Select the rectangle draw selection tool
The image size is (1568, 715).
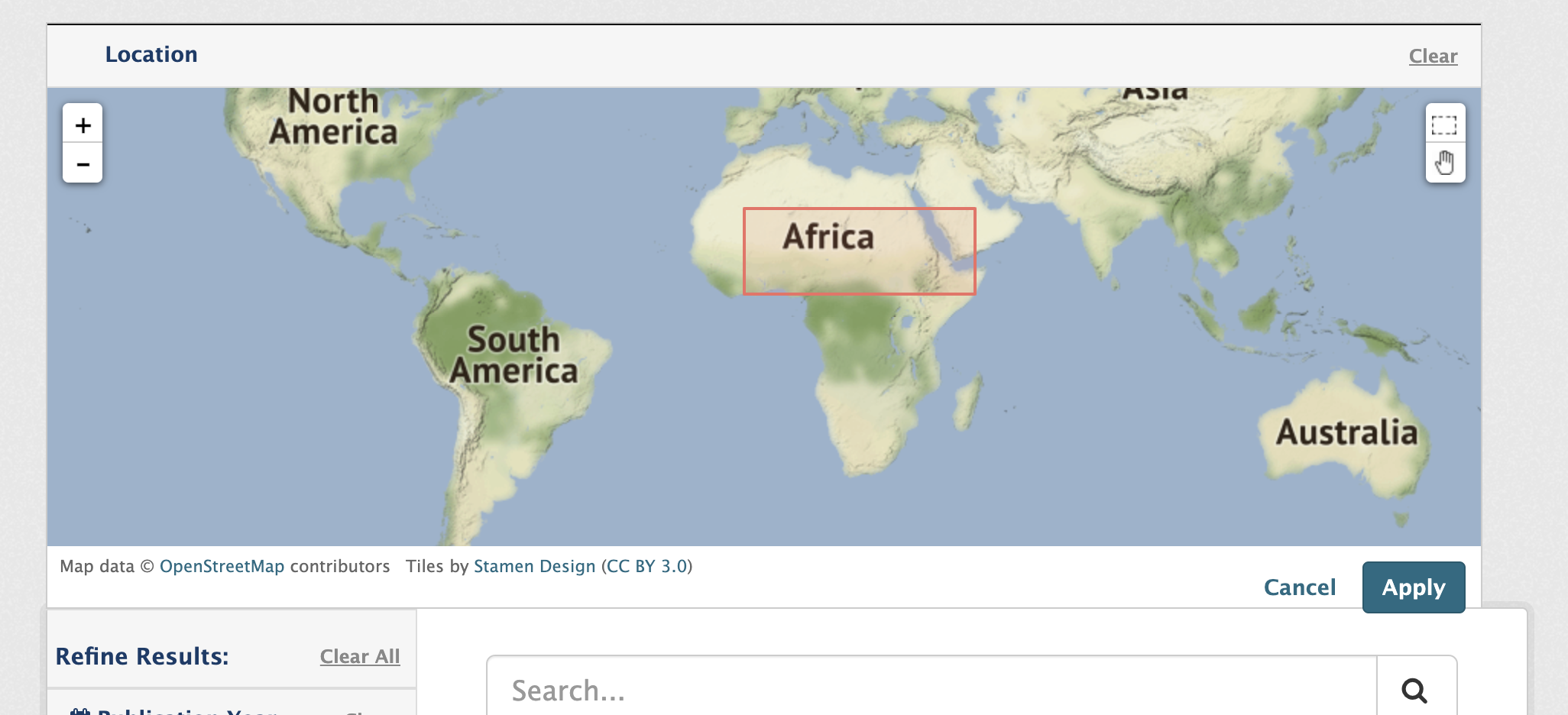click(x=1444, y=125)
